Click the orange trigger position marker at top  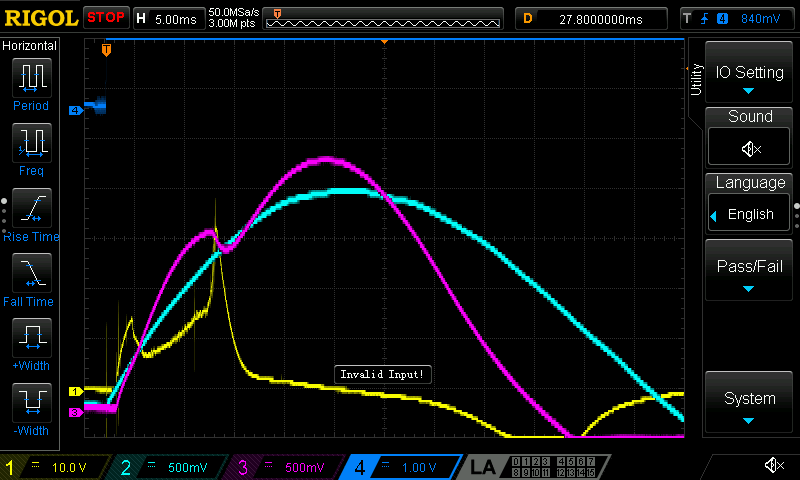(107, 49)
